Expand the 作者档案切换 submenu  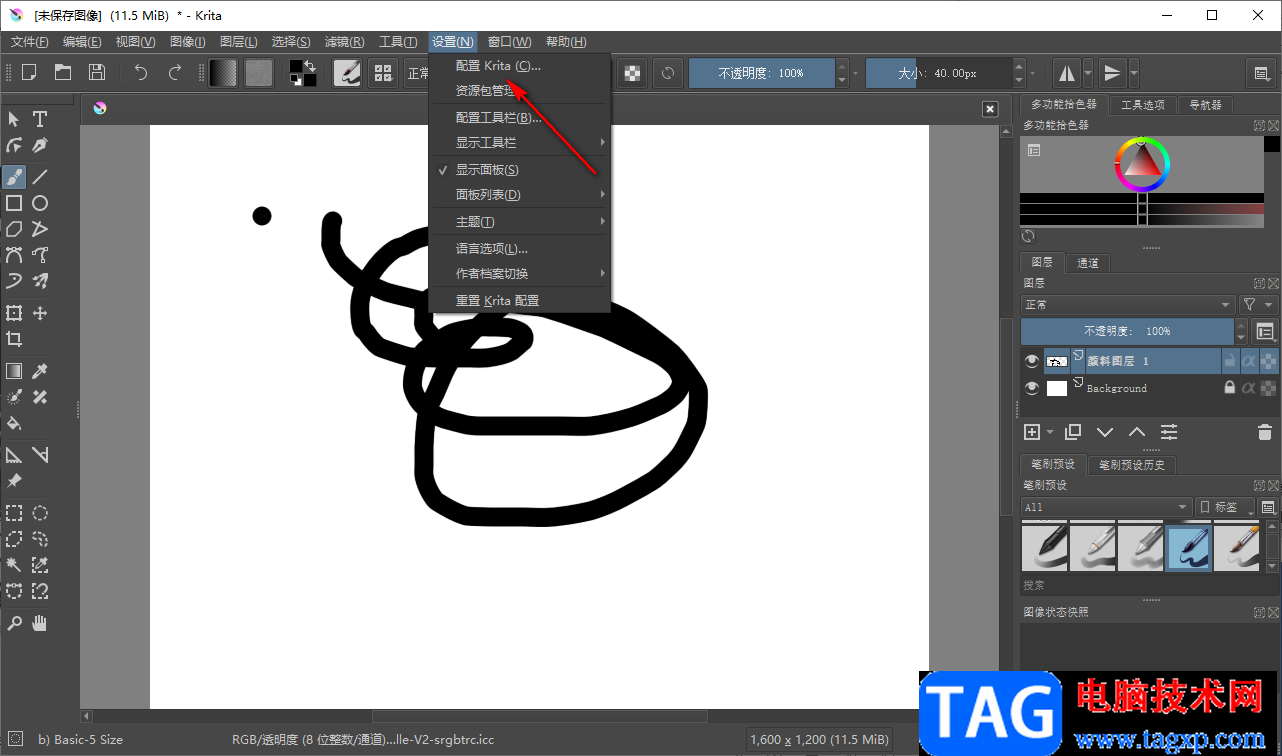pyautogui.click(x=519, y=274)
